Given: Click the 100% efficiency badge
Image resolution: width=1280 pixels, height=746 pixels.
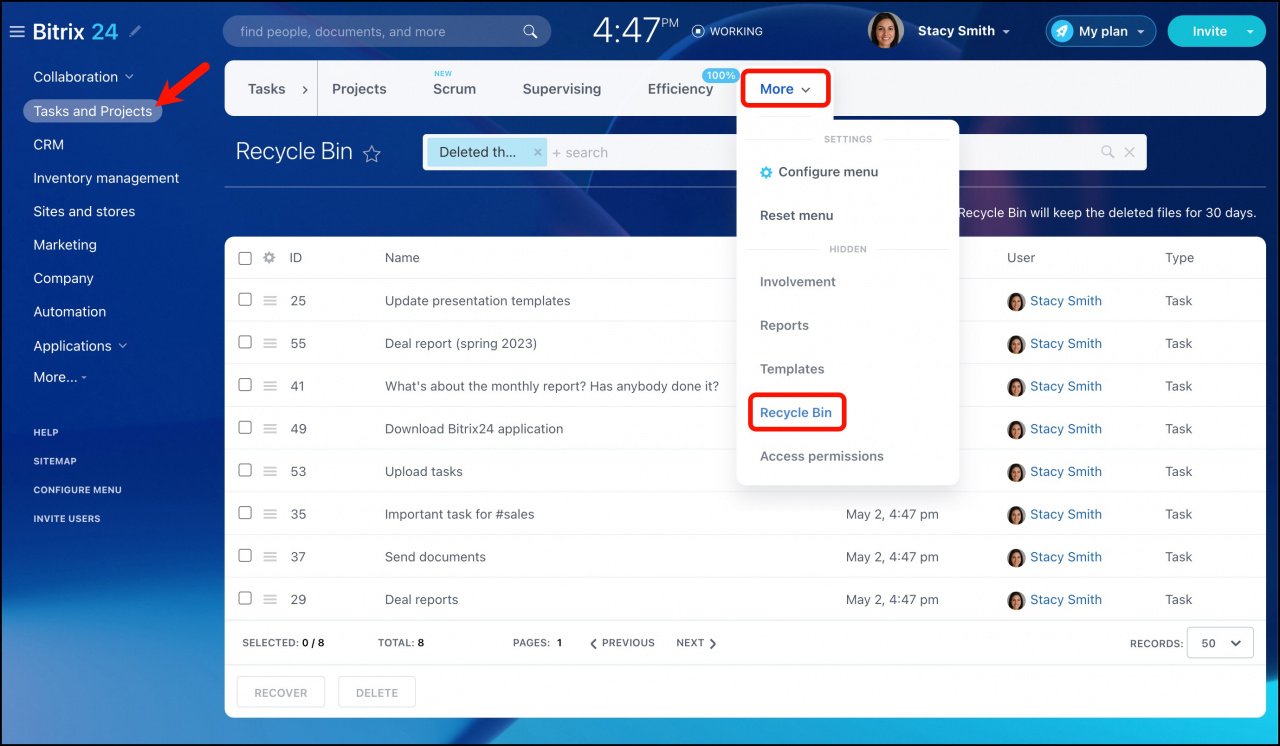Looking at the screenshot, I should pos(720,75).
